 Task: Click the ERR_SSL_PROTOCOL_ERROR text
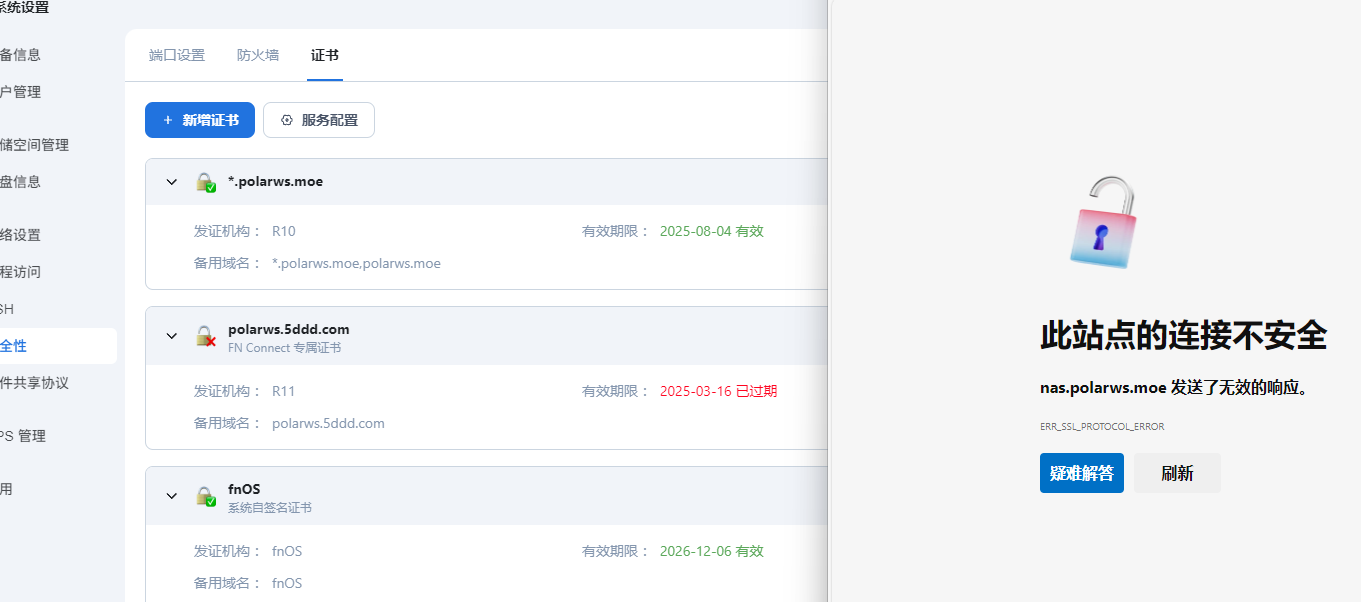click(1102, 427)
